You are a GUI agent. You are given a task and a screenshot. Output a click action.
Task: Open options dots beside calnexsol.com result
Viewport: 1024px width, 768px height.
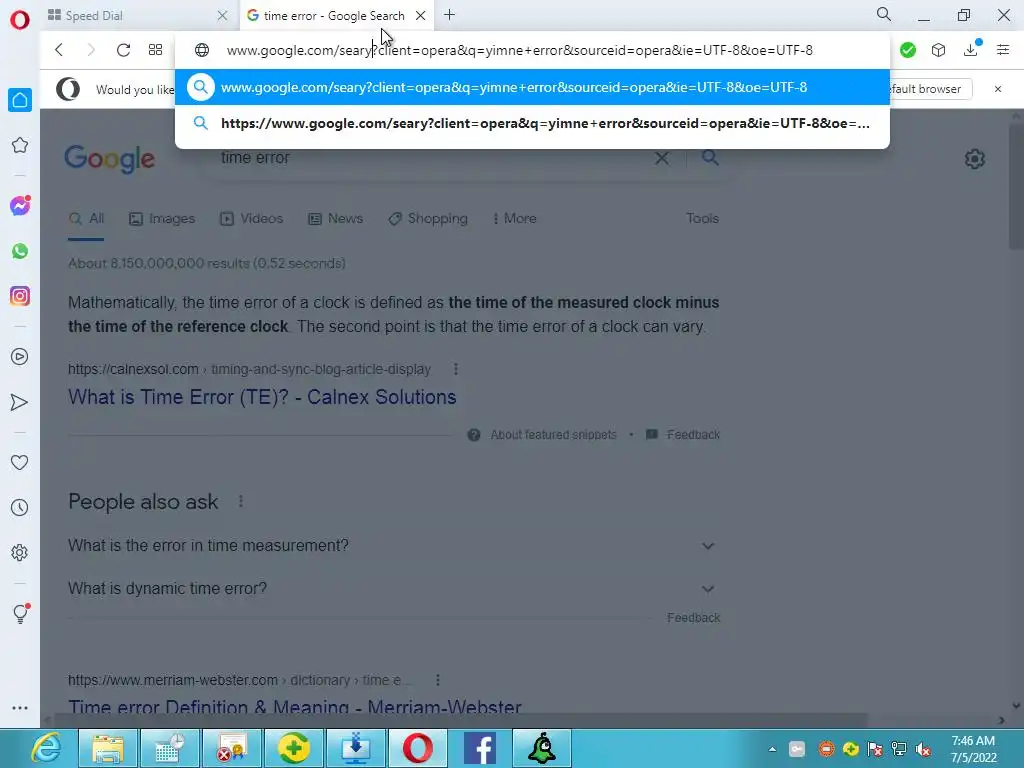[456, 369]
